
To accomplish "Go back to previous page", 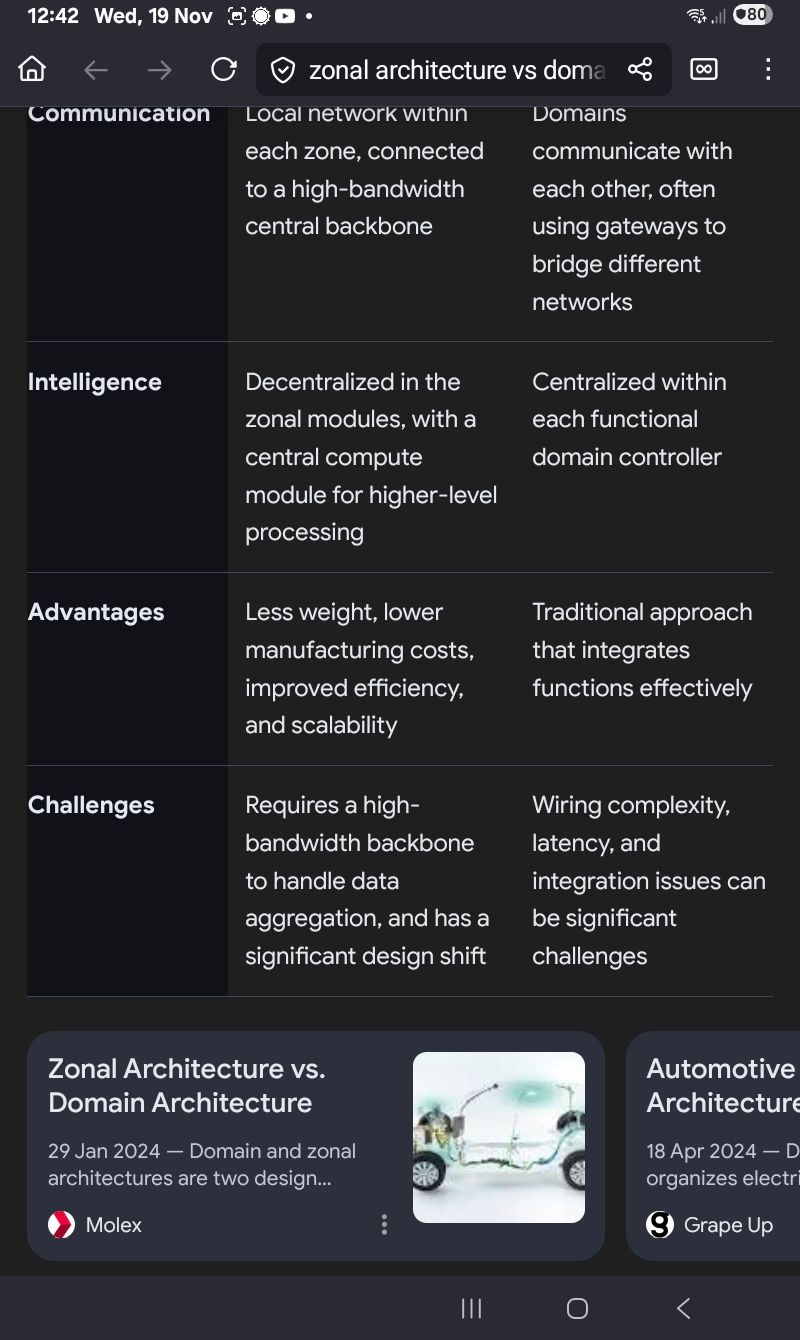I will point(96,69).
